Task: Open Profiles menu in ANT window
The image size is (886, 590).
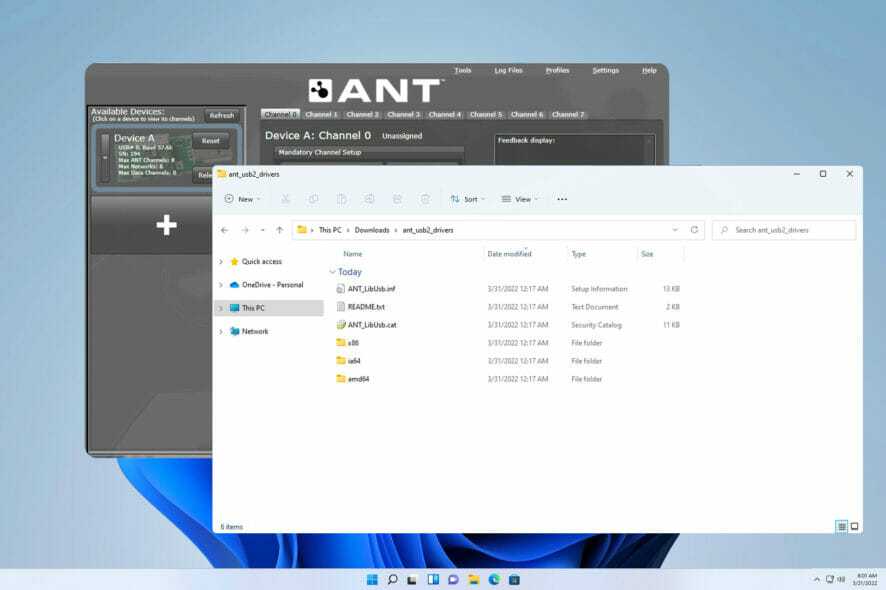Action: tap(557, 71)
